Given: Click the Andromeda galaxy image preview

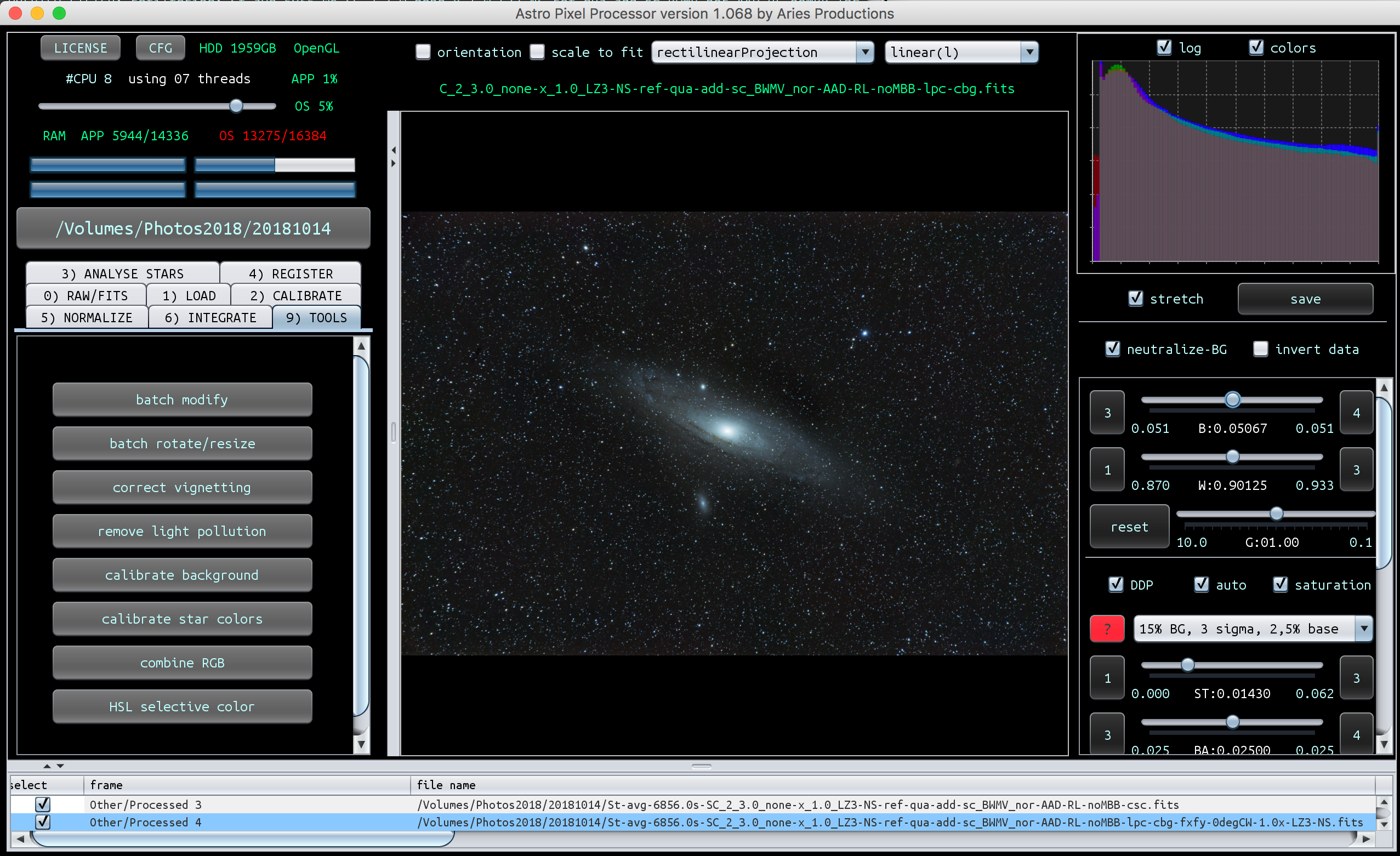Looking at the screenshot, I should 735,434.
